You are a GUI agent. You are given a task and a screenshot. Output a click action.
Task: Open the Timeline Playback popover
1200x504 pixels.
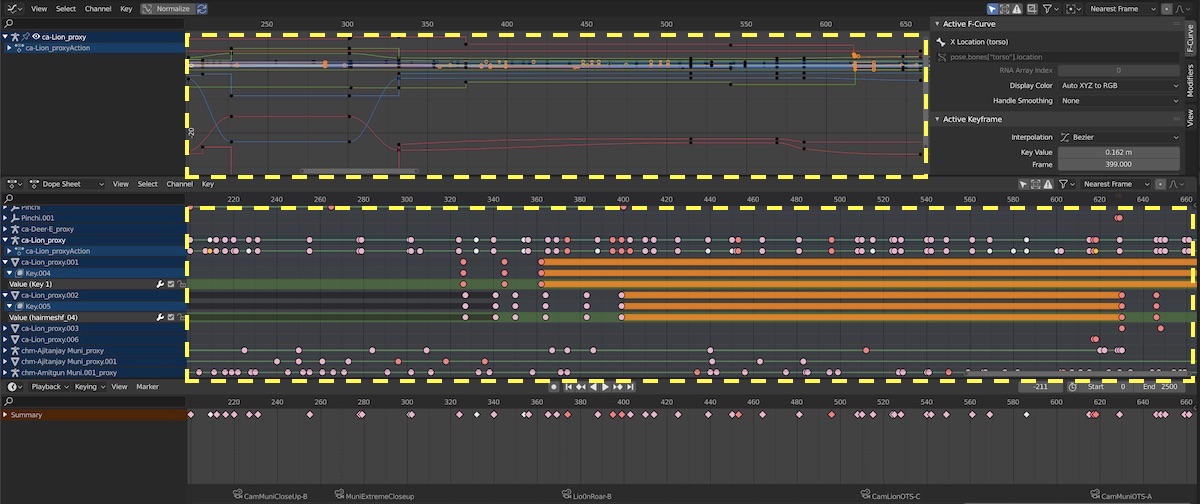[x=50, y=386]
